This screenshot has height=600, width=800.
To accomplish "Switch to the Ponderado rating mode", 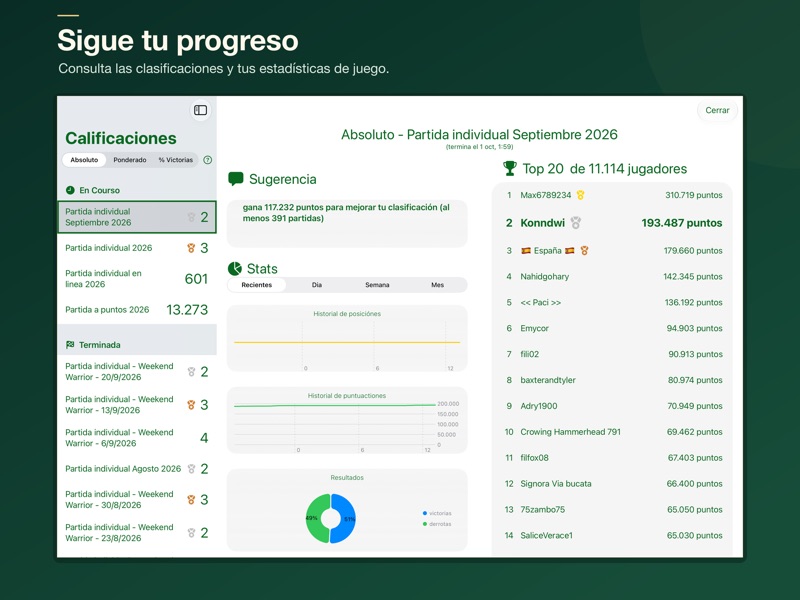I will pyautogui.click(x=130, y=160).
